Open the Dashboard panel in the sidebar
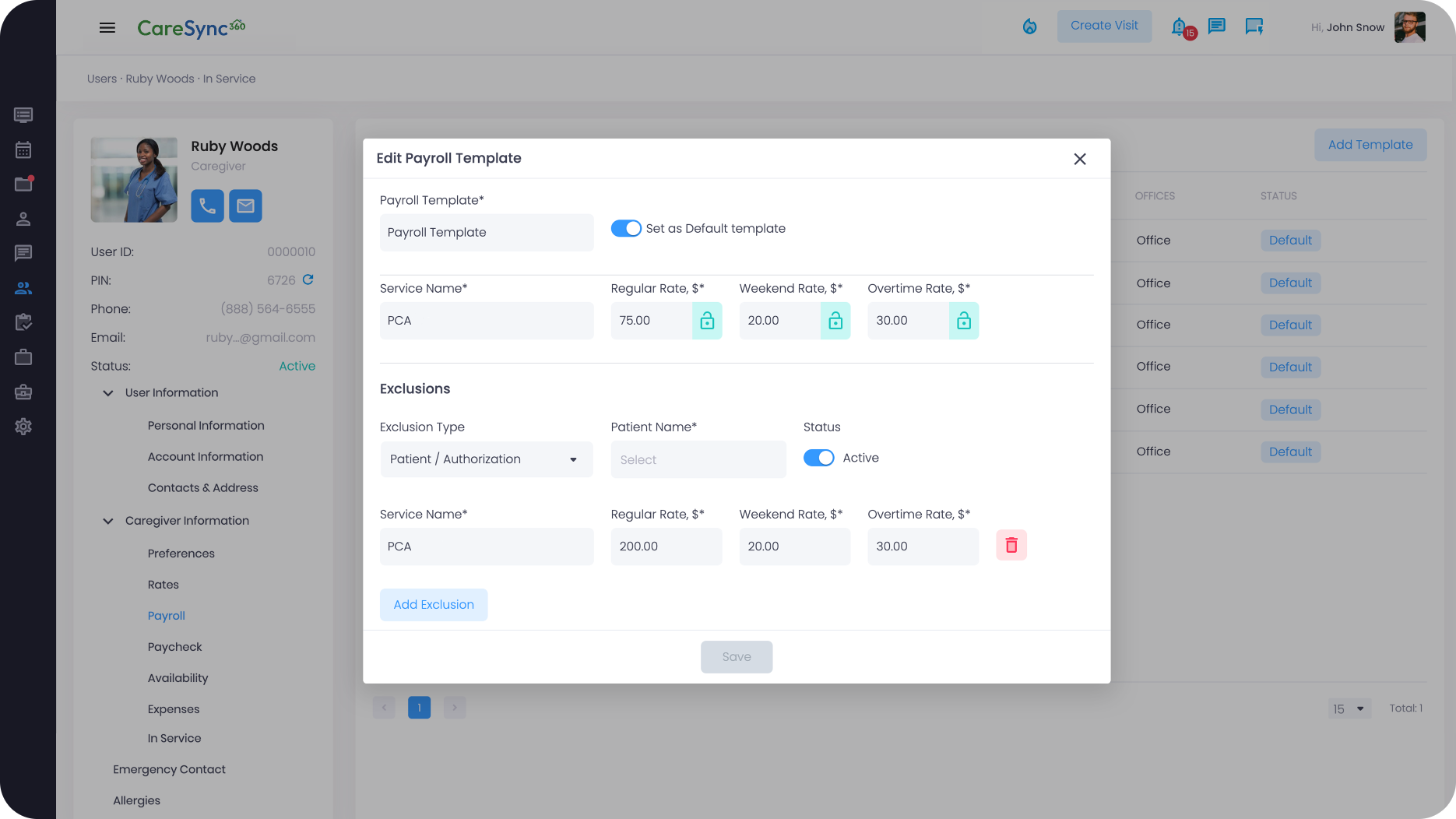Screen dimensions: 1456x819 [23, 114]
